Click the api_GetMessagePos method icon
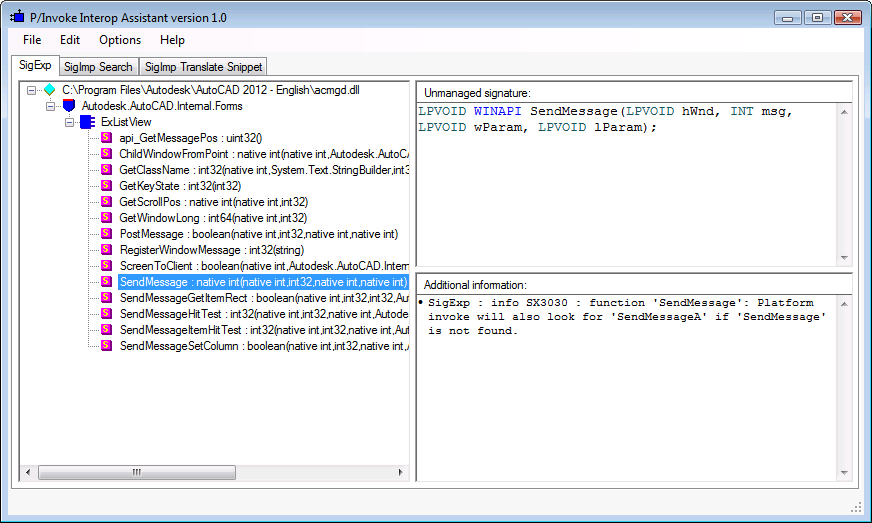The image size is (872, 523). pos(106,138)
